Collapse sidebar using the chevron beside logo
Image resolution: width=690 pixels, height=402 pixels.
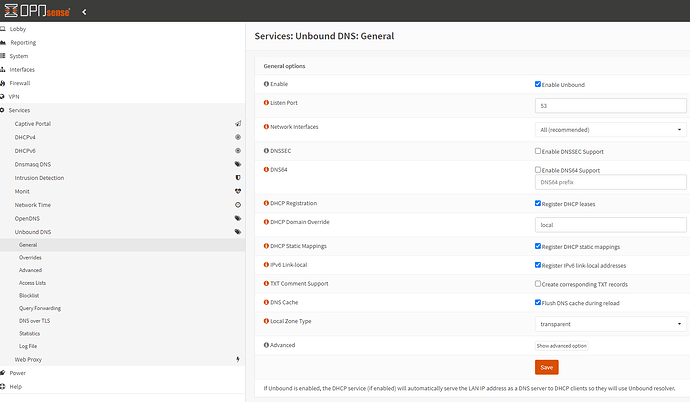click(83, 12)
